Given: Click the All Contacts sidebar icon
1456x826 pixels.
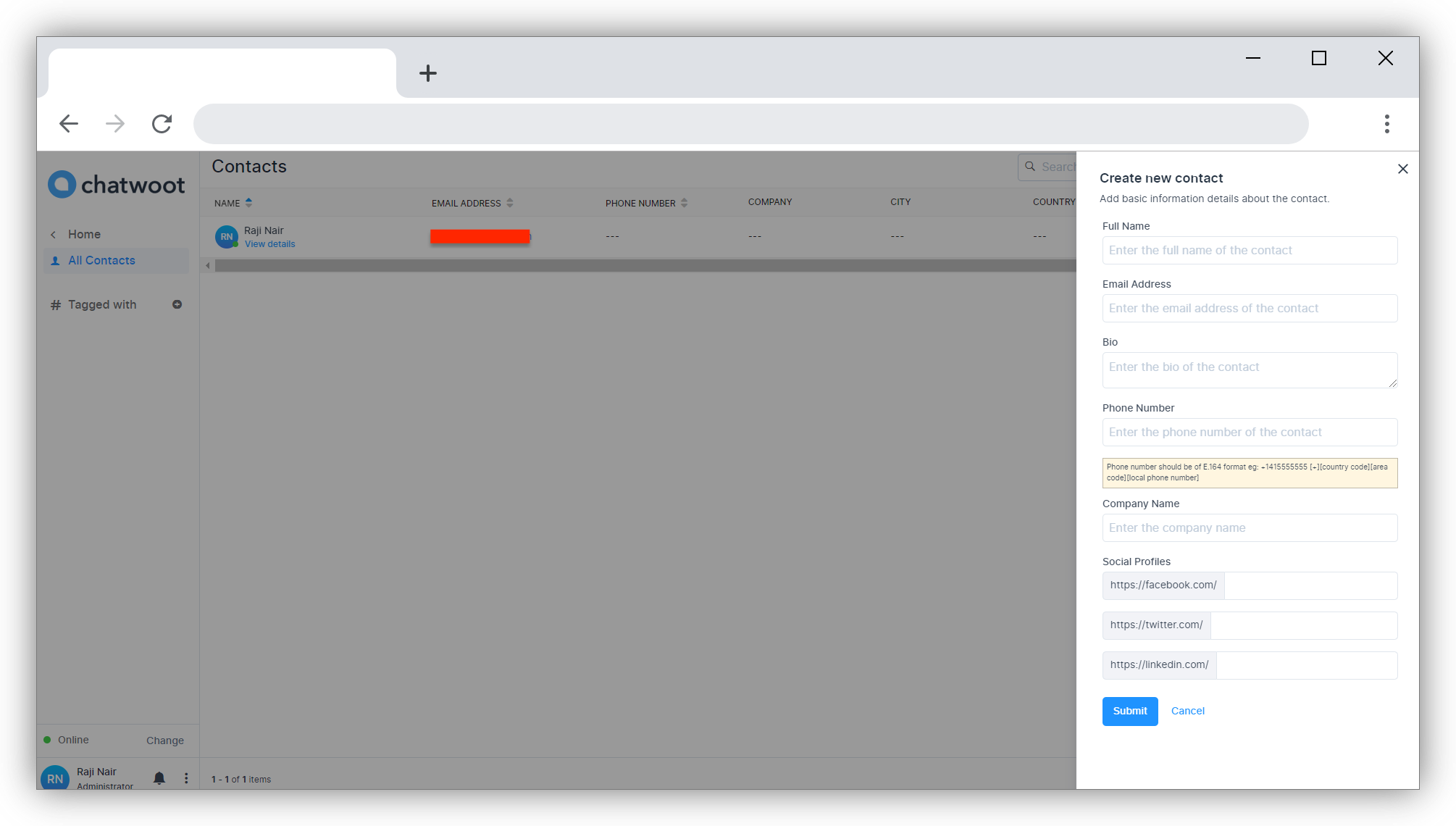Looking at the screenshot, I should tap(55, 260).
